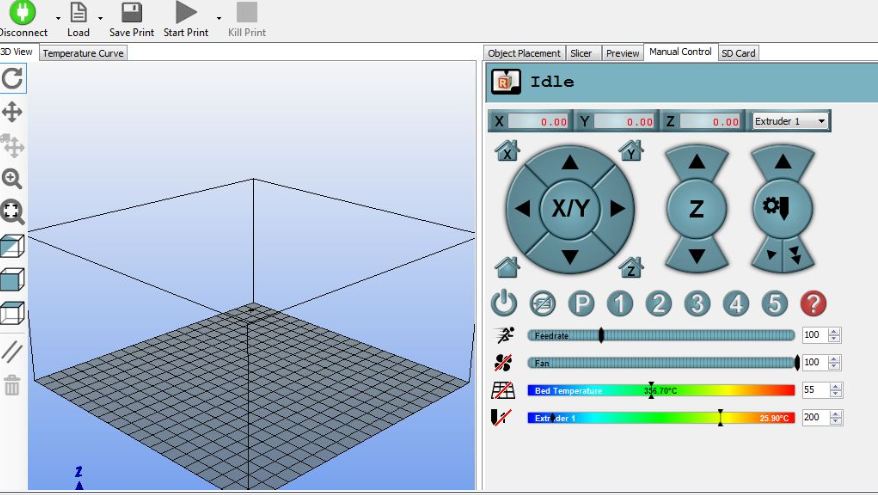
Task: Open the Preview tab
Action: tap(622, 53)
